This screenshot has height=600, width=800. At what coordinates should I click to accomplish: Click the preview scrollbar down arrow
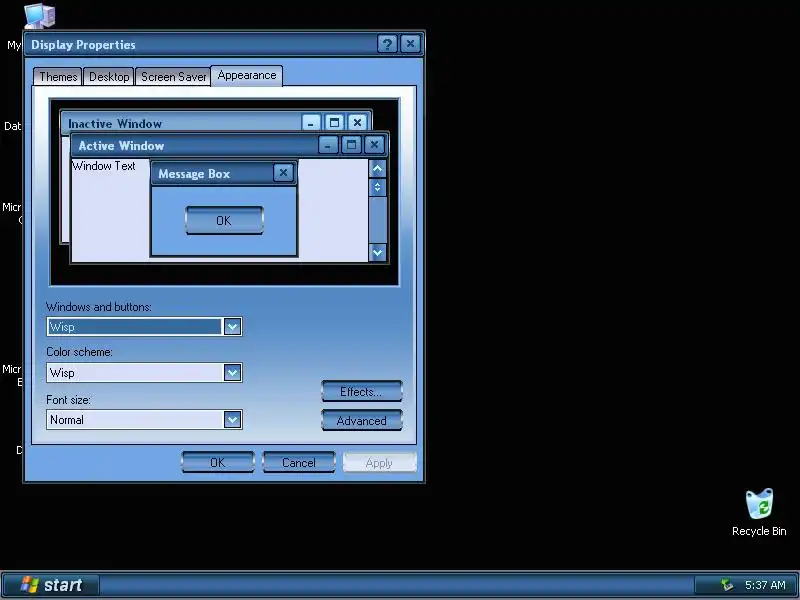[378, 252]
